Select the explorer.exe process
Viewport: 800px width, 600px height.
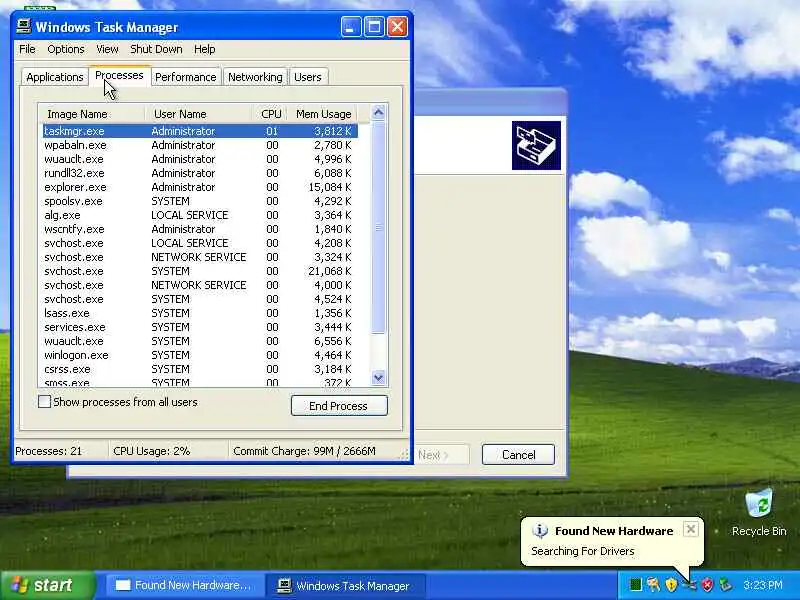(x=200, y=187)
